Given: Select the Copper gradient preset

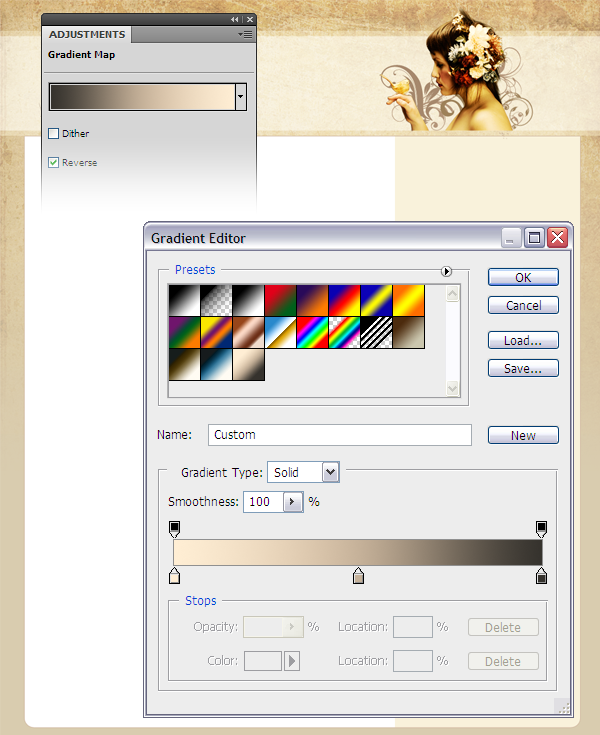Looking at the screenshot, I should [248, 332].
